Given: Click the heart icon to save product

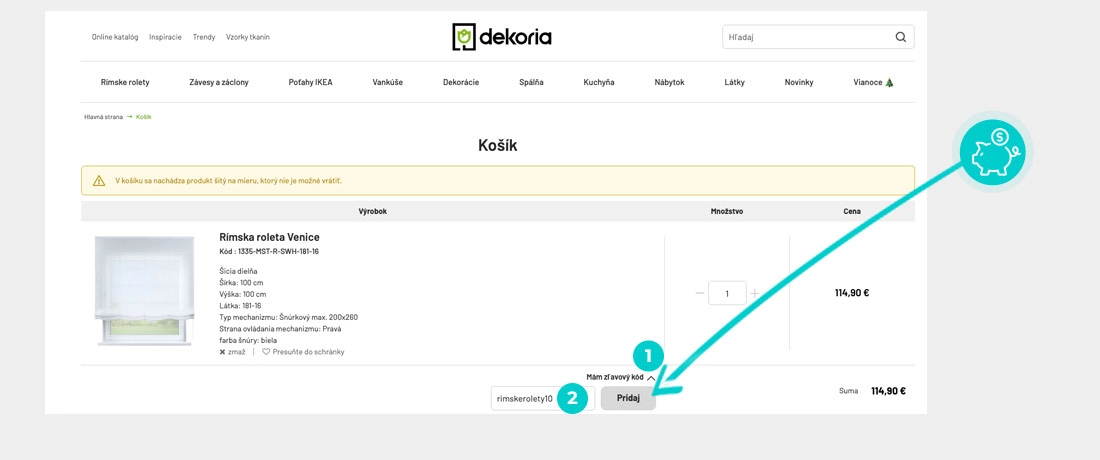Looking at the screenshot, I should click(x=266, y=352).
